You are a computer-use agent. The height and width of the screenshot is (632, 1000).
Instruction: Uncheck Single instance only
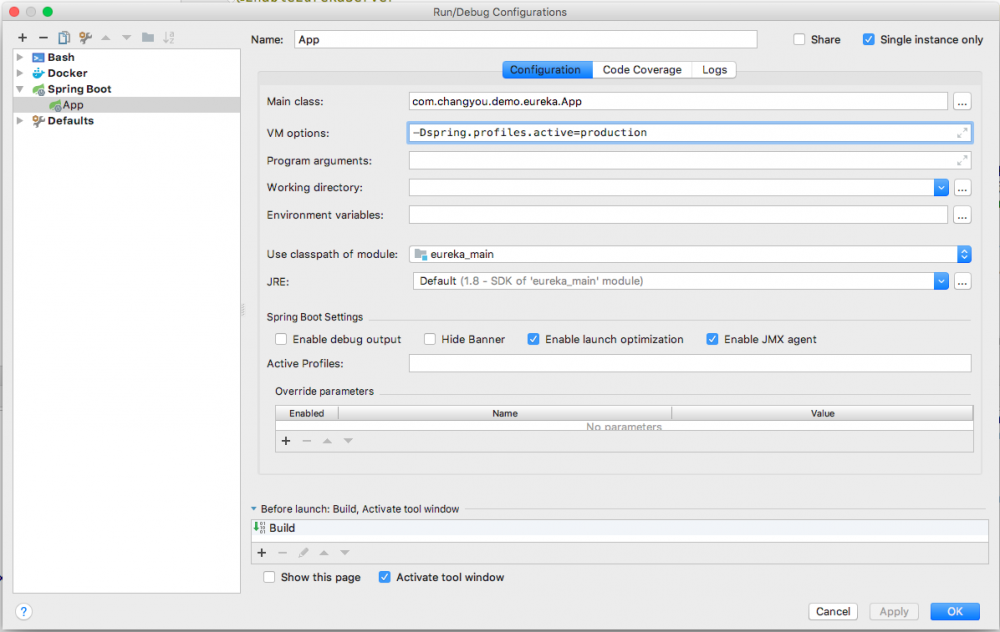[869, 40]
